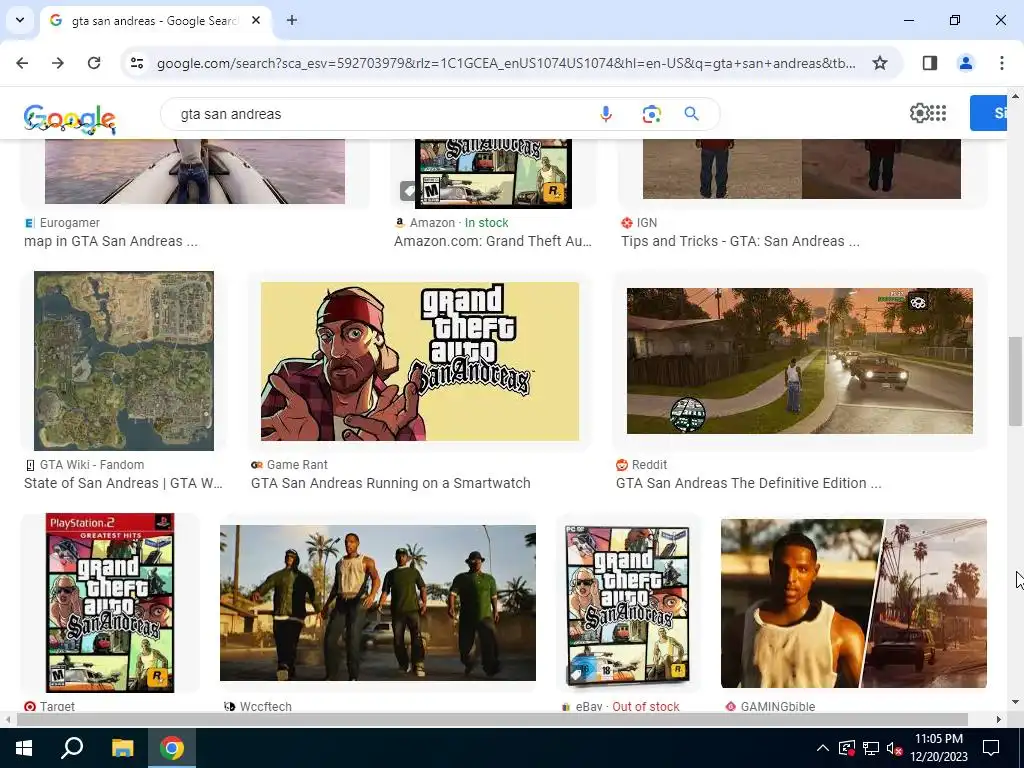Open Chrome three-dot menu
The width and height of the screenshot is (1024, 768).
point(1001,63)
